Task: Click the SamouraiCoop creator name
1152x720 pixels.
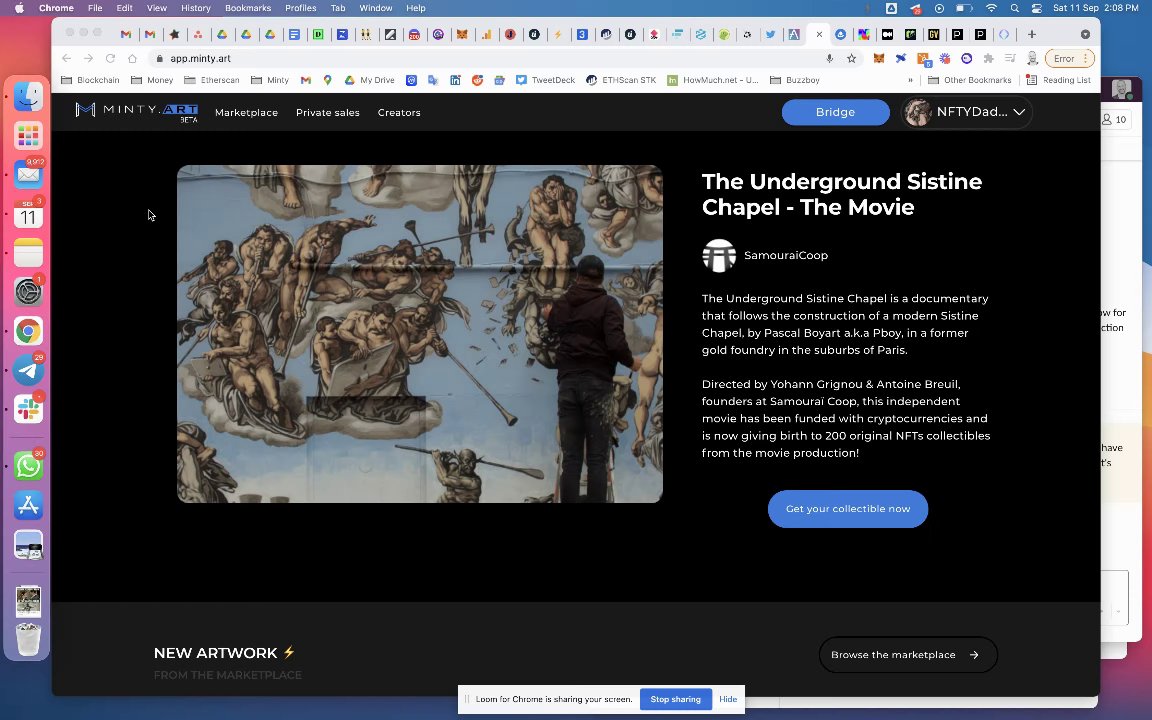Action: [785, 255]
